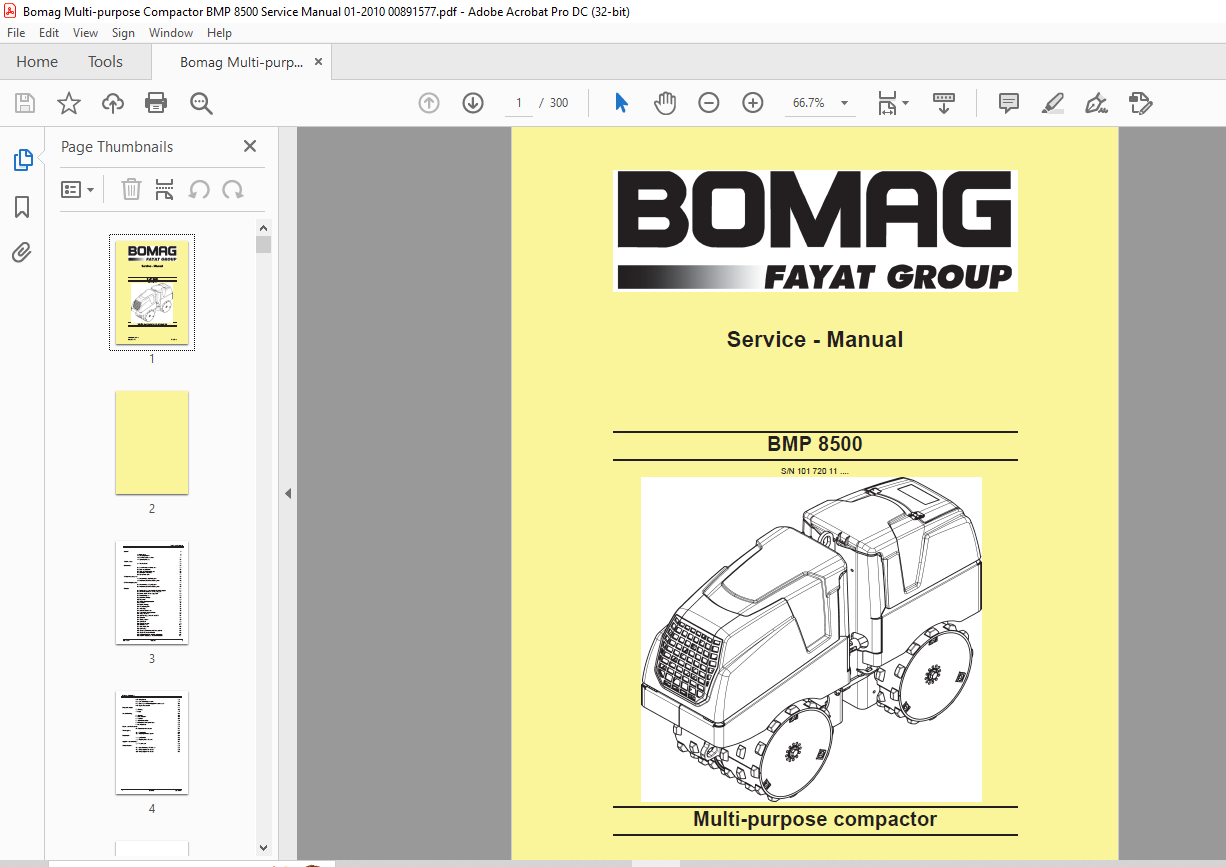The image size is (1226, 867).
Task: Activate the Hand pan tool
Action: [x=665, y=103]
